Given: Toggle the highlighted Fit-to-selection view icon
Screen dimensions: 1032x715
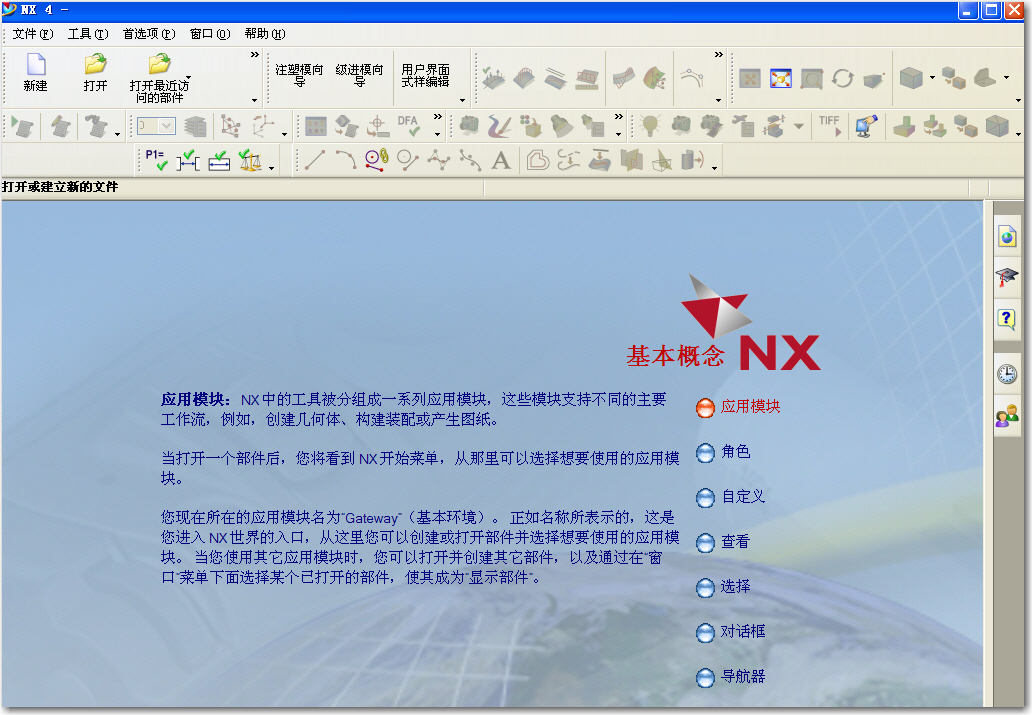Looking at the screenshot, I should (x=781, y=78).
